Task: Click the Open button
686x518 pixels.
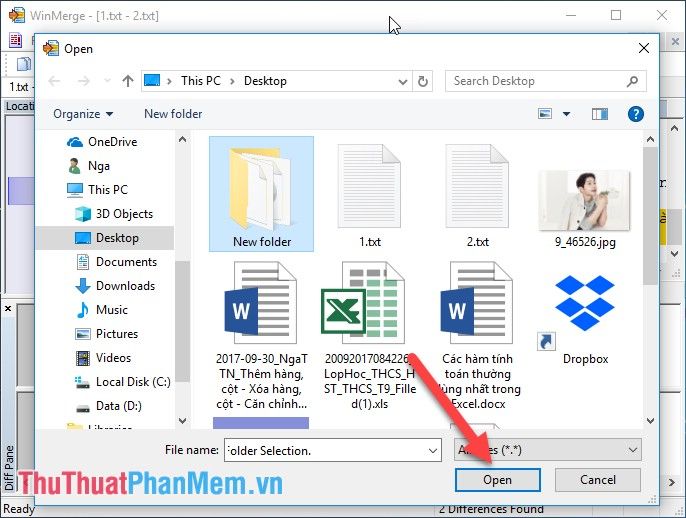Action: [497, 480]
